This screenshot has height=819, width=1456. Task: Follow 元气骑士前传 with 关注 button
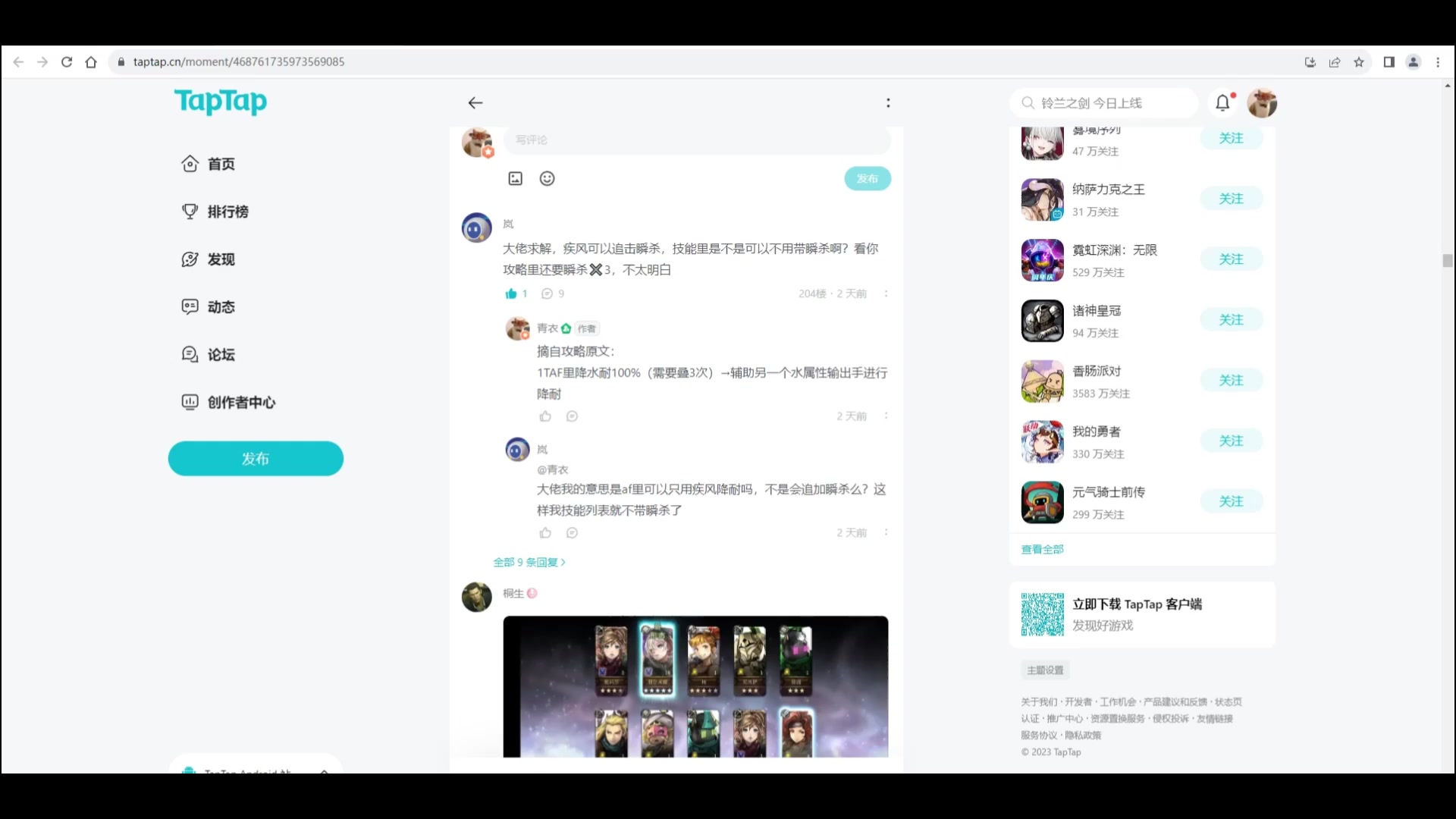pyautogui.click(x=1232, y=501)
